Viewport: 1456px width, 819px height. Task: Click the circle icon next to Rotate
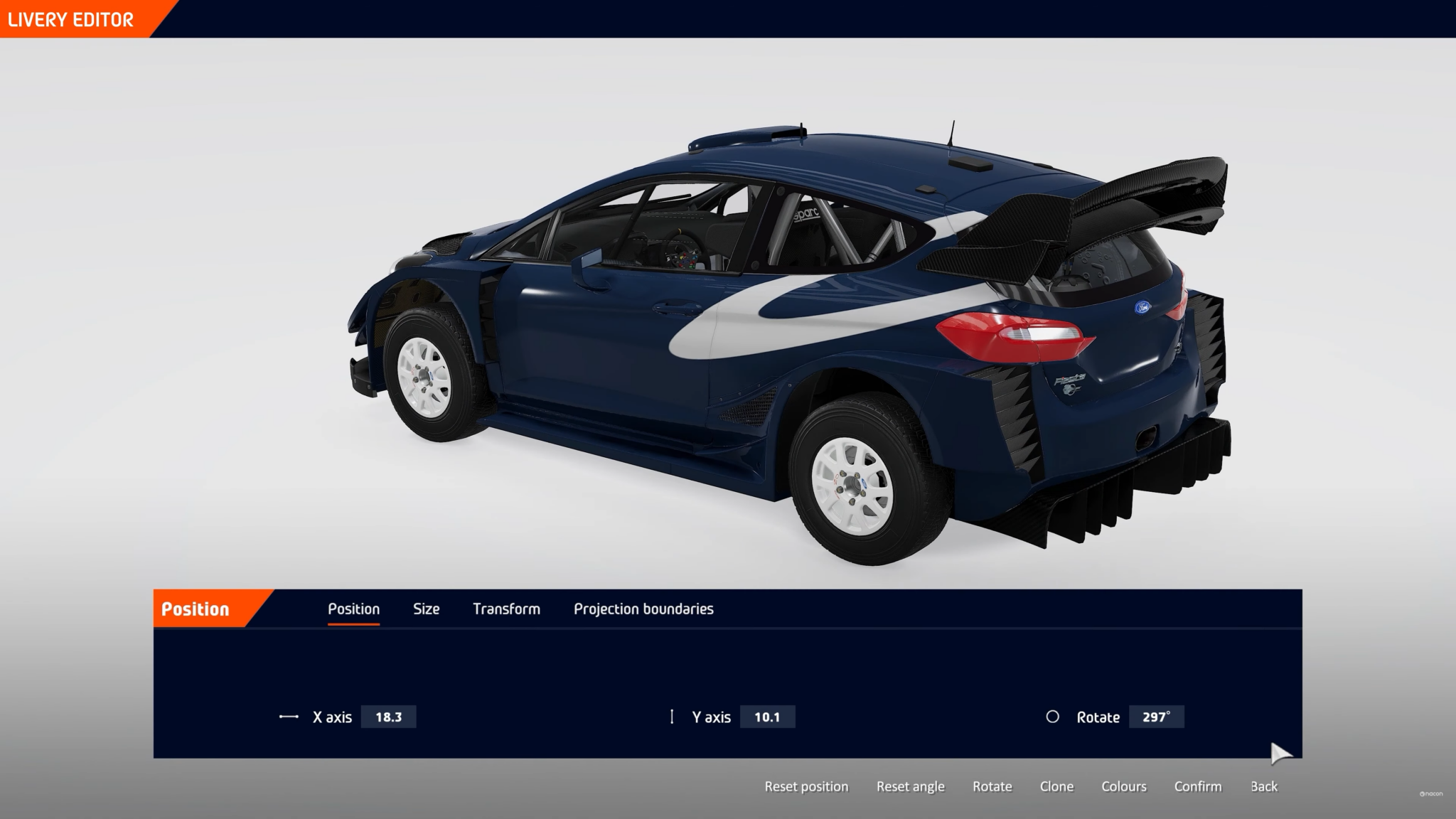[1053, 717]
